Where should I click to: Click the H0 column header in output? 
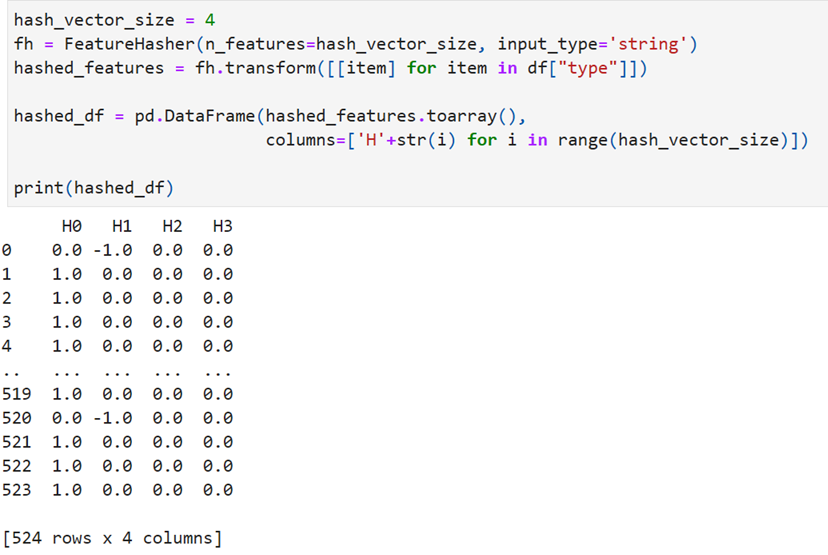(72, 227)
